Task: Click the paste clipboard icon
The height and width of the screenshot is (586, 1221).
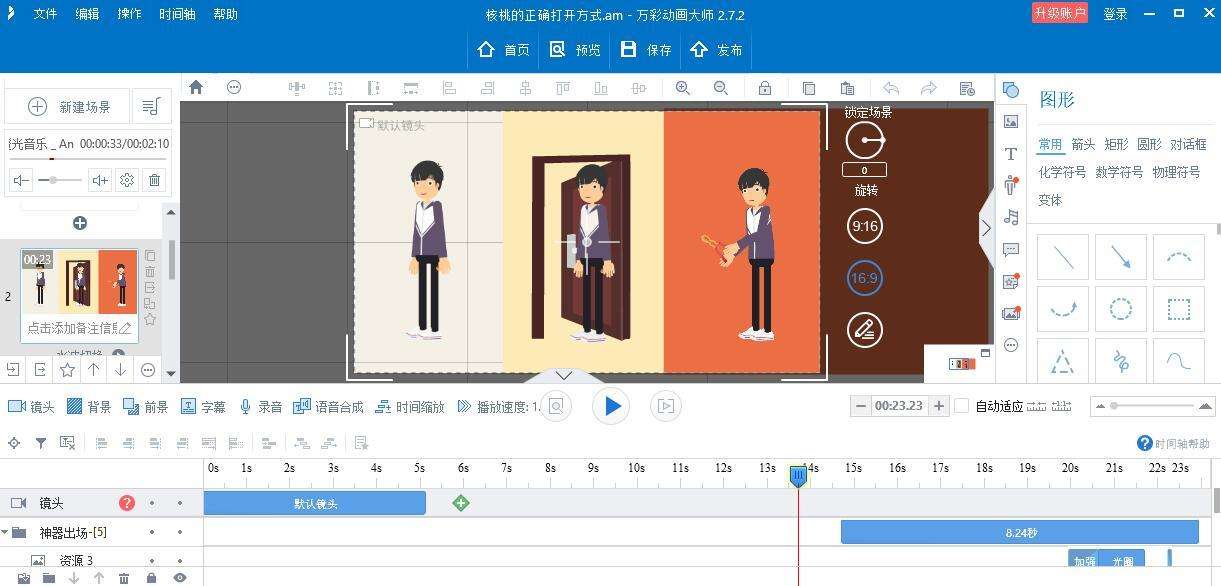Action: [847, 88]
